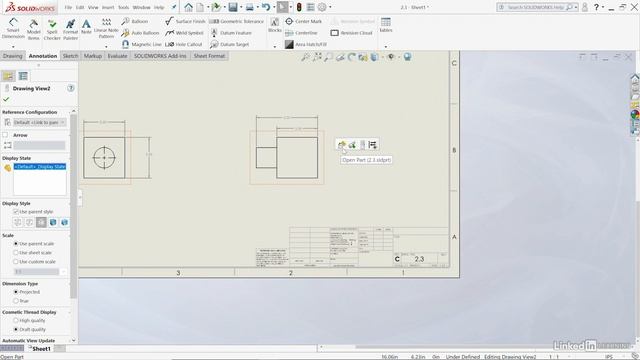The image size is (640, 360).
Task: Click the Home icon in title toolbar
Action: click(x=189, y=7)
